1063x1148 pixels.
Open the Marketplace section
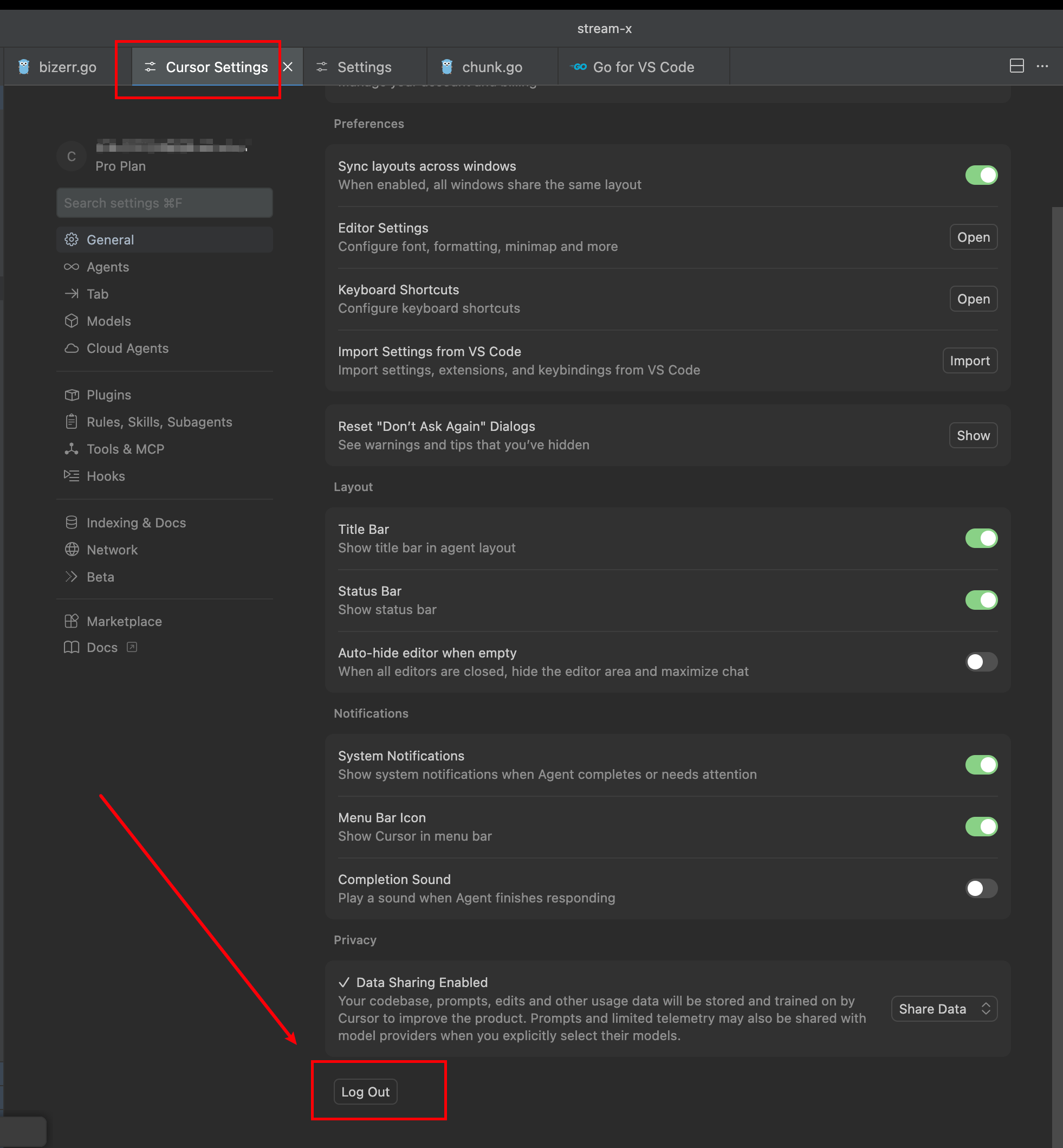pyautogui.click(x=165, y=621)
